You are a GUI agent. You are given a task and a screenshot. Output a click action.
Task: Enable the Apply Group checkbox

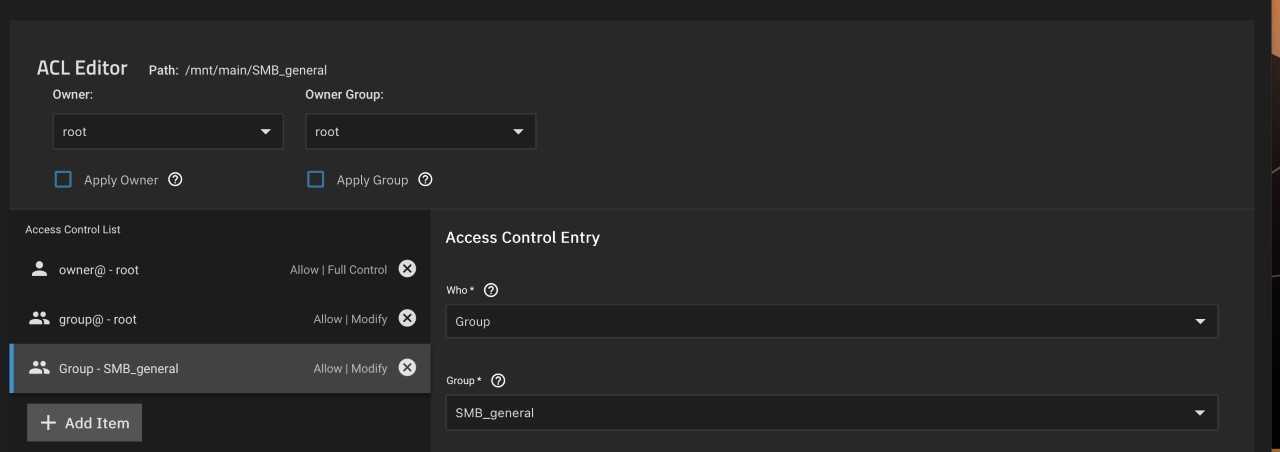pyautogui.click(x=316, y=180)
